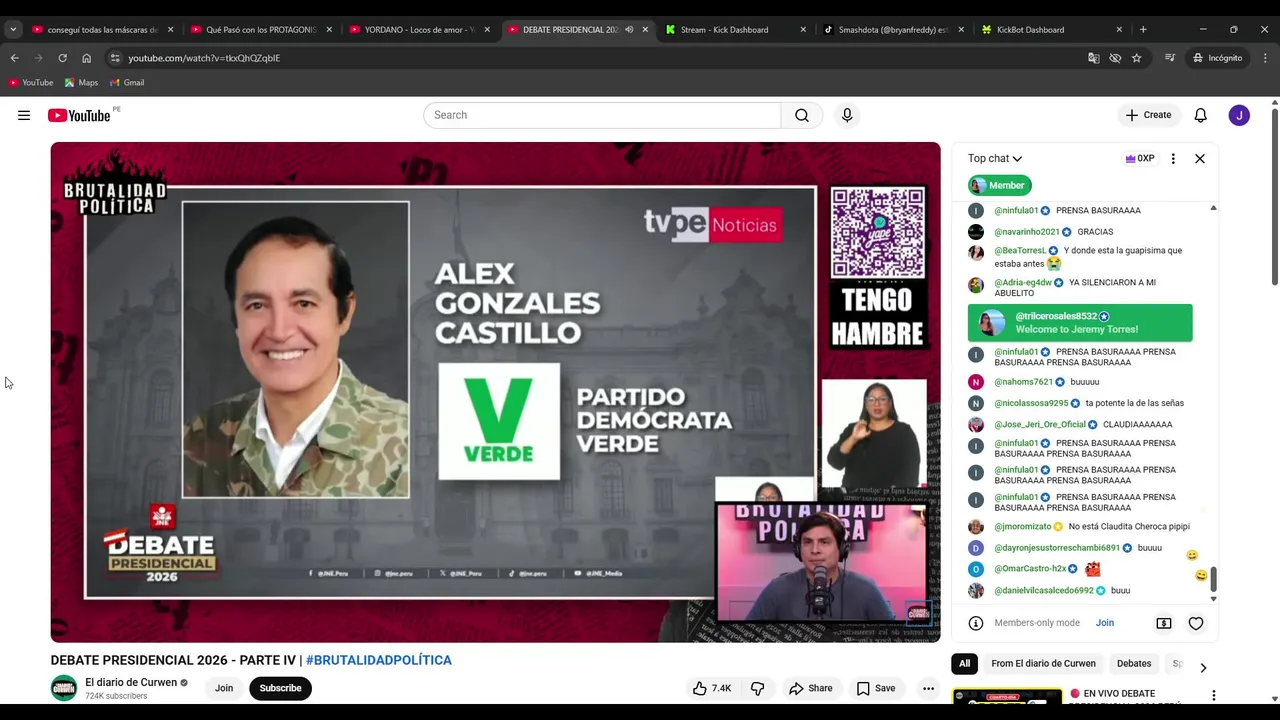Switch to Stream - Kick Dashboard tab
The height and width of the screenshot is (720, 1280).
(736, 30)
